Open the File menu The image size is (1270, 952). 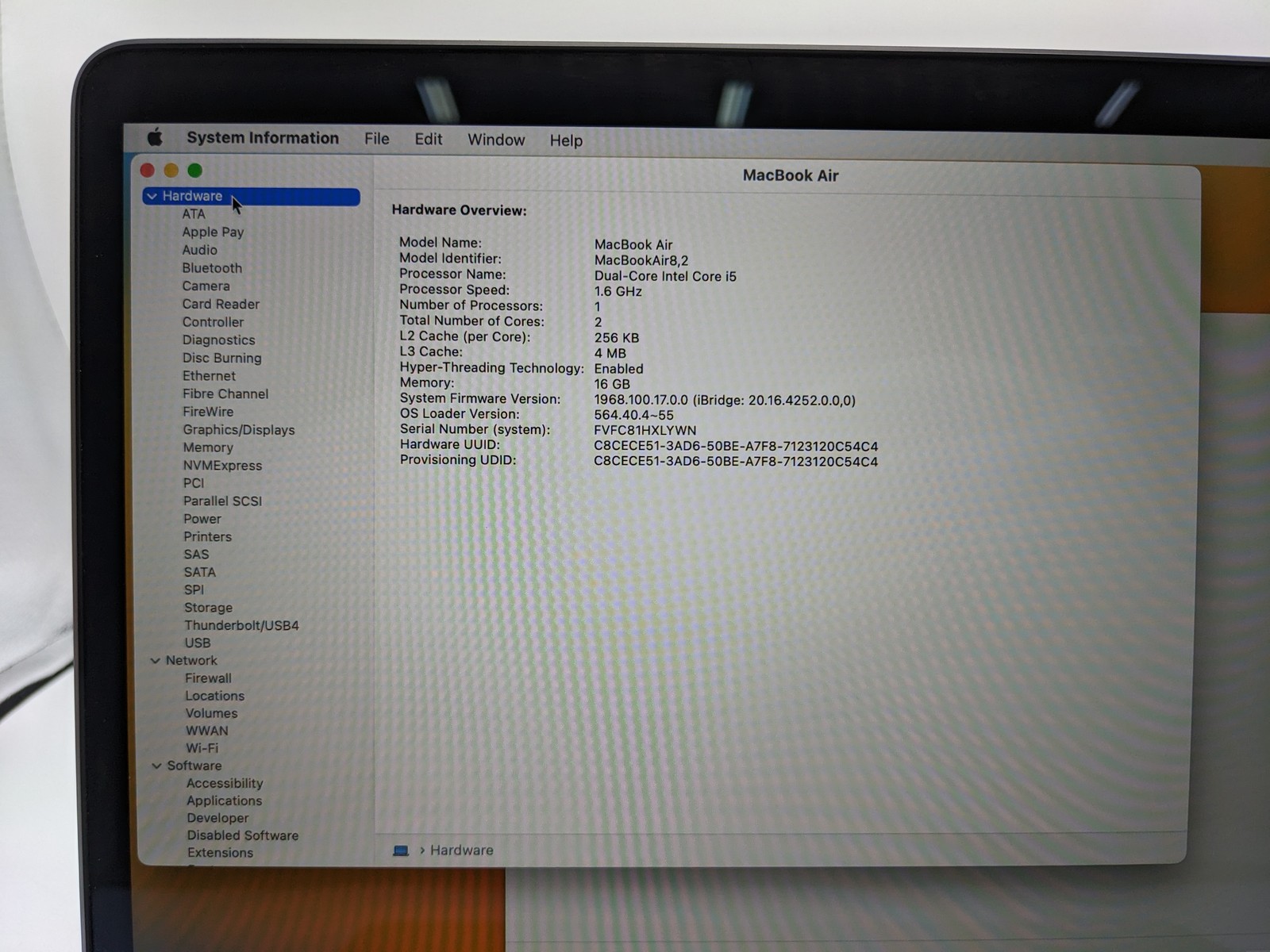click(x=377, y=139)
